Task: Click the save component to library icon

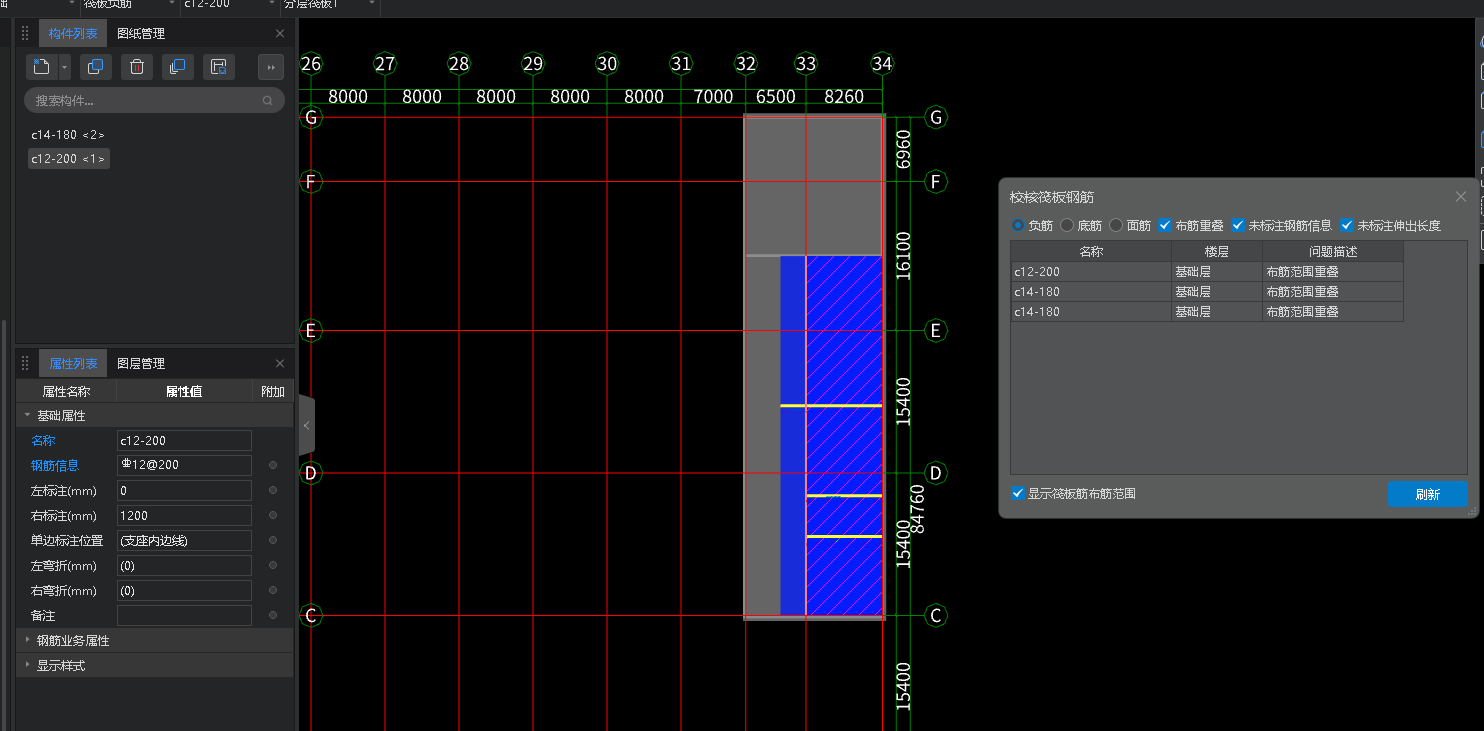Action: click(219, 67)
